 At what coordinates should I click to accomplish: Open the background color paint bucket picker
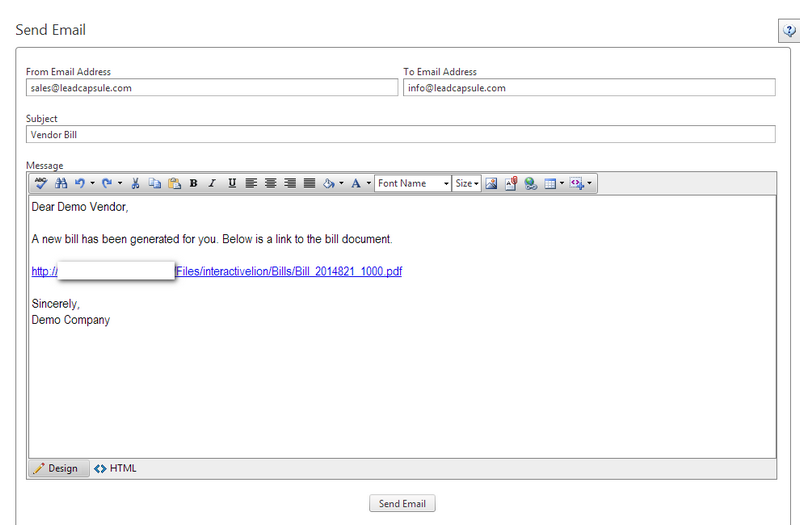click(x=329, y=184)
